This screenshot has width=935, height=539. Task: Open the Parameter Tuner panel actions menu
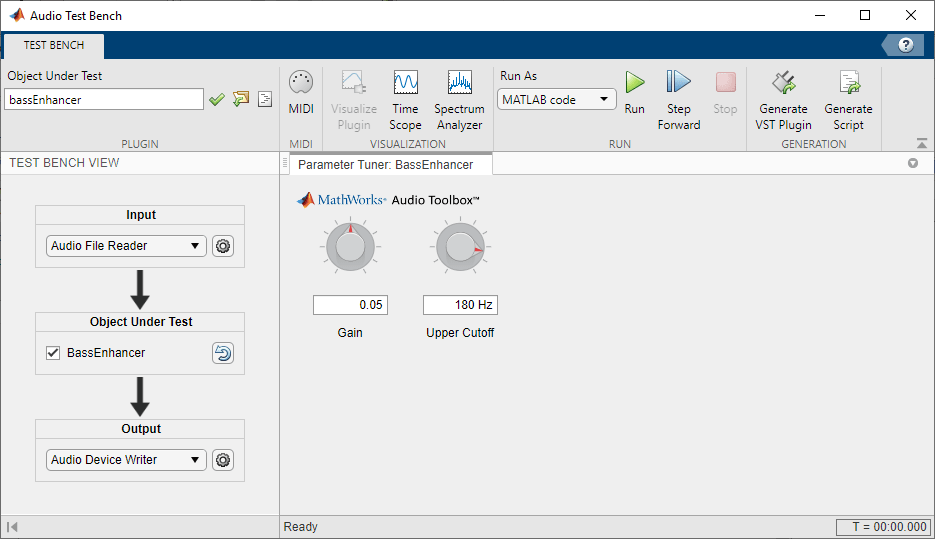click(913, 163)
